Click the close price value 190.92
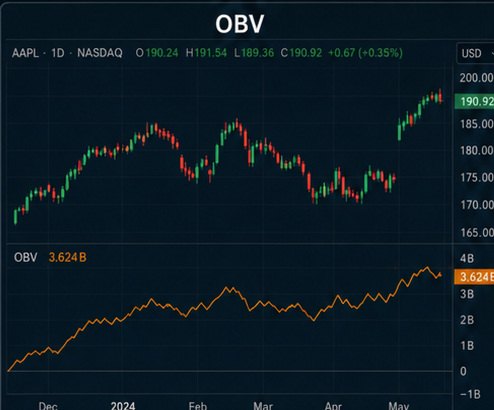This screenshot has width=494, height=410. click(x=306, y=53)
